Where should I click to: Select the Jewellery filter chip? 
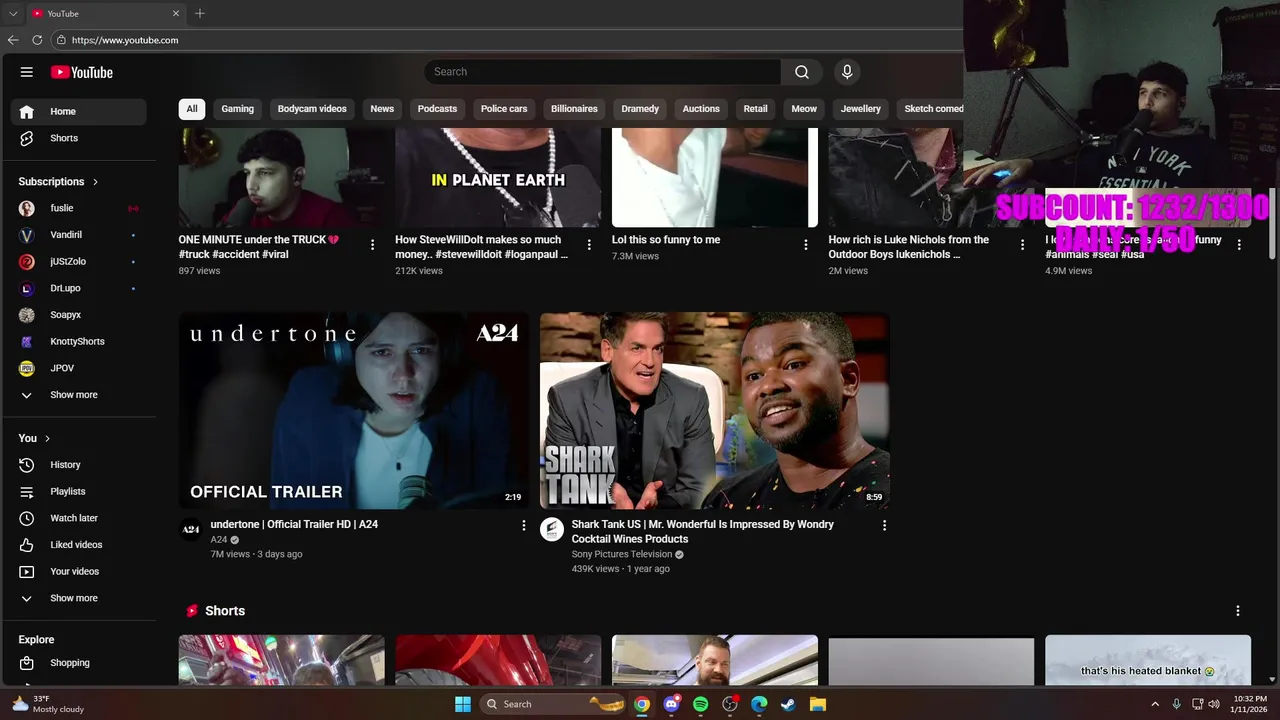point(861,109)
